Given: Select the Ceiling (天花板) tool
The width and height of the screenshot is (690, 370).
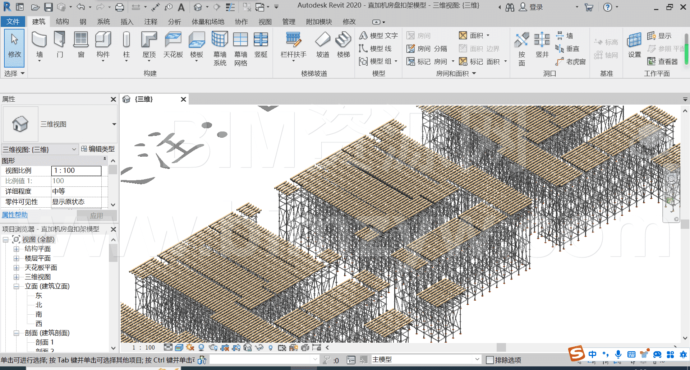Looking at the screenshot, I should (x=173, y=45).
